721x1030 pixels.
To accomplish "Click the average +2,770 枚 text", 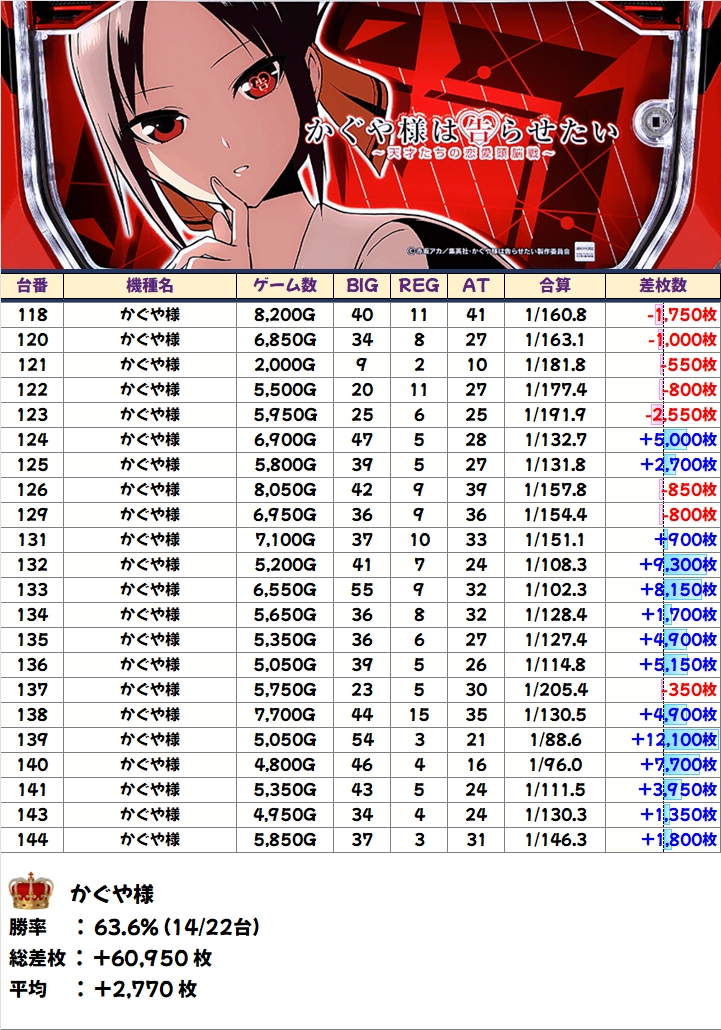I will point(145,989).
